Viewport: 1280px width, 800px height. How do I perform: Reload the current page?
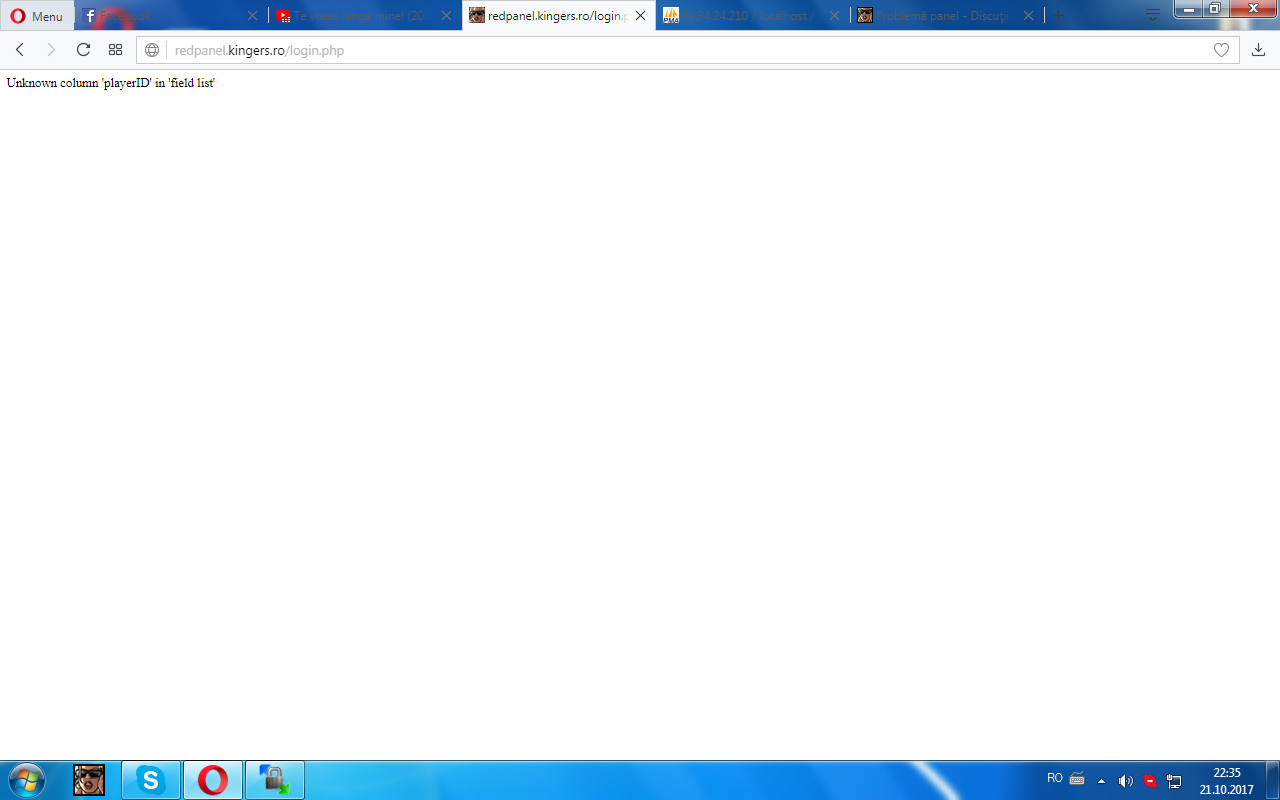point(83,50)
